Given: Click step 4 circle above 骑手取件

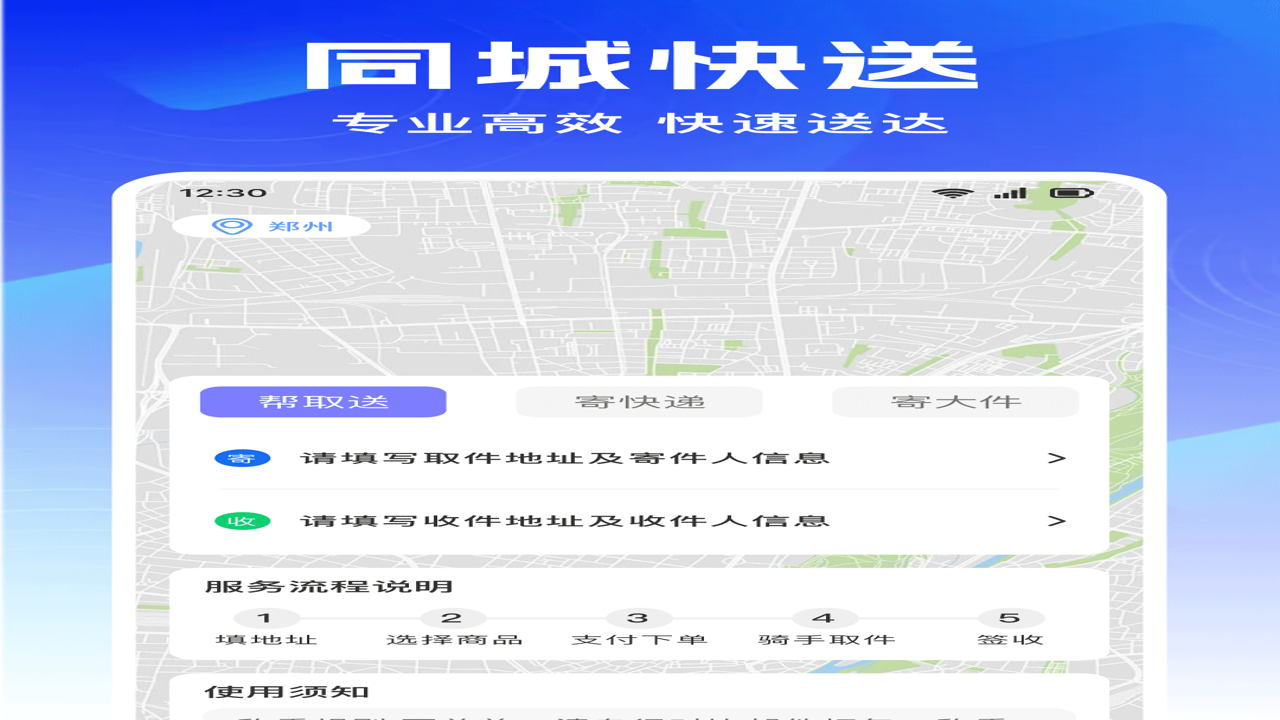Looking at the screenshot, I should (x=824, y=618).
